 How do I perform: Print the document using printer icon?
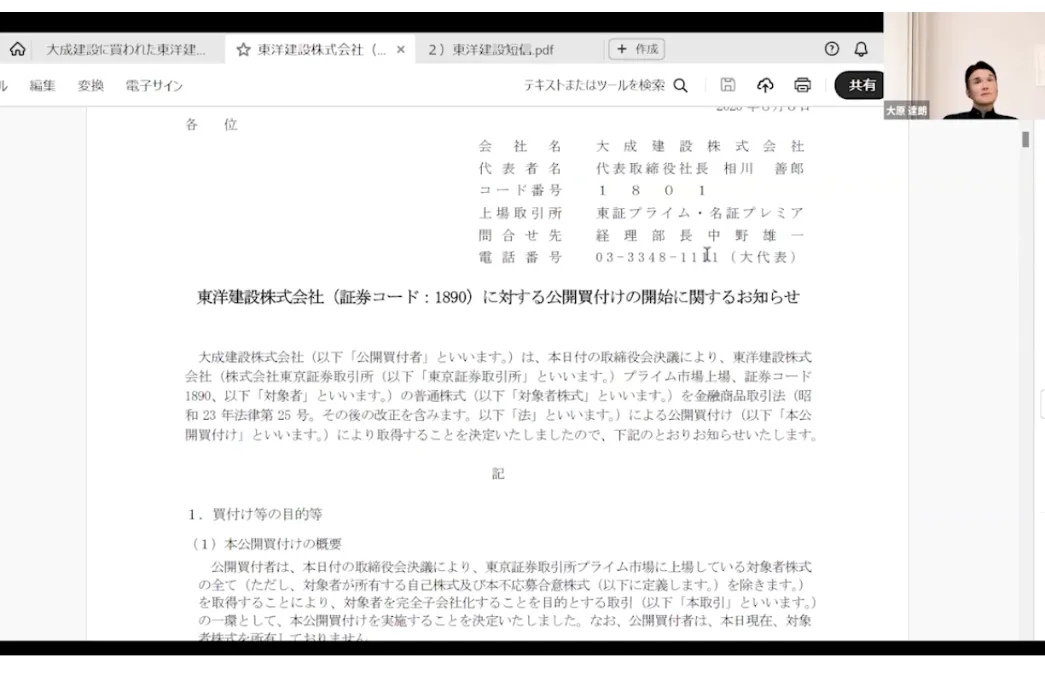802,85
